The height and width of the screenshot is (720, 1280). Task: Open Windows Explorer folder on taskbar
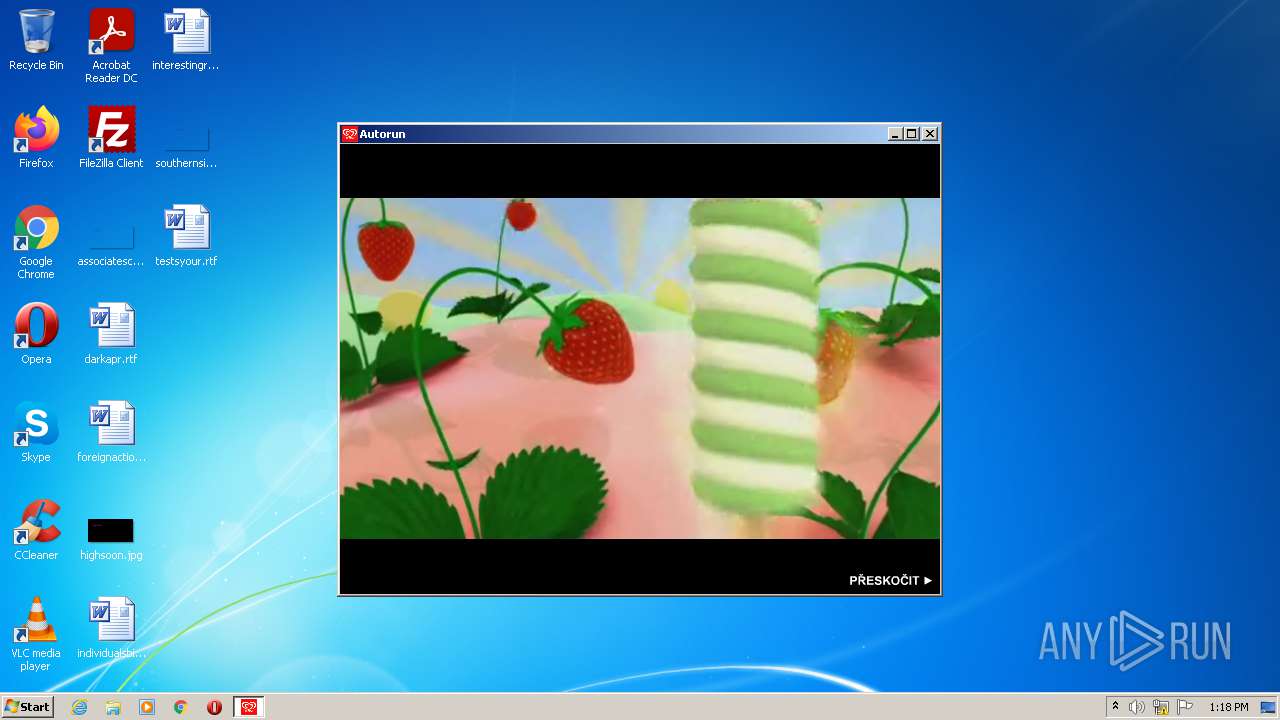(113, 707)
